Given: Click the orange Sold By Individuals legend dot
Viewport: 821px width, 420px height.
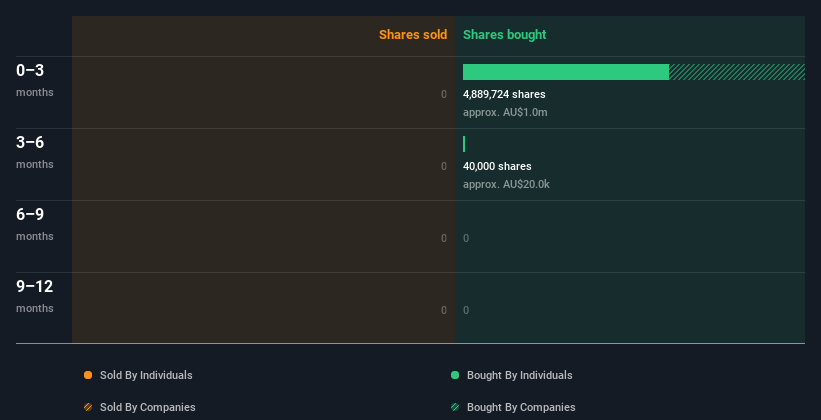Looking at the screenshot, I should (x=88, y=375).
